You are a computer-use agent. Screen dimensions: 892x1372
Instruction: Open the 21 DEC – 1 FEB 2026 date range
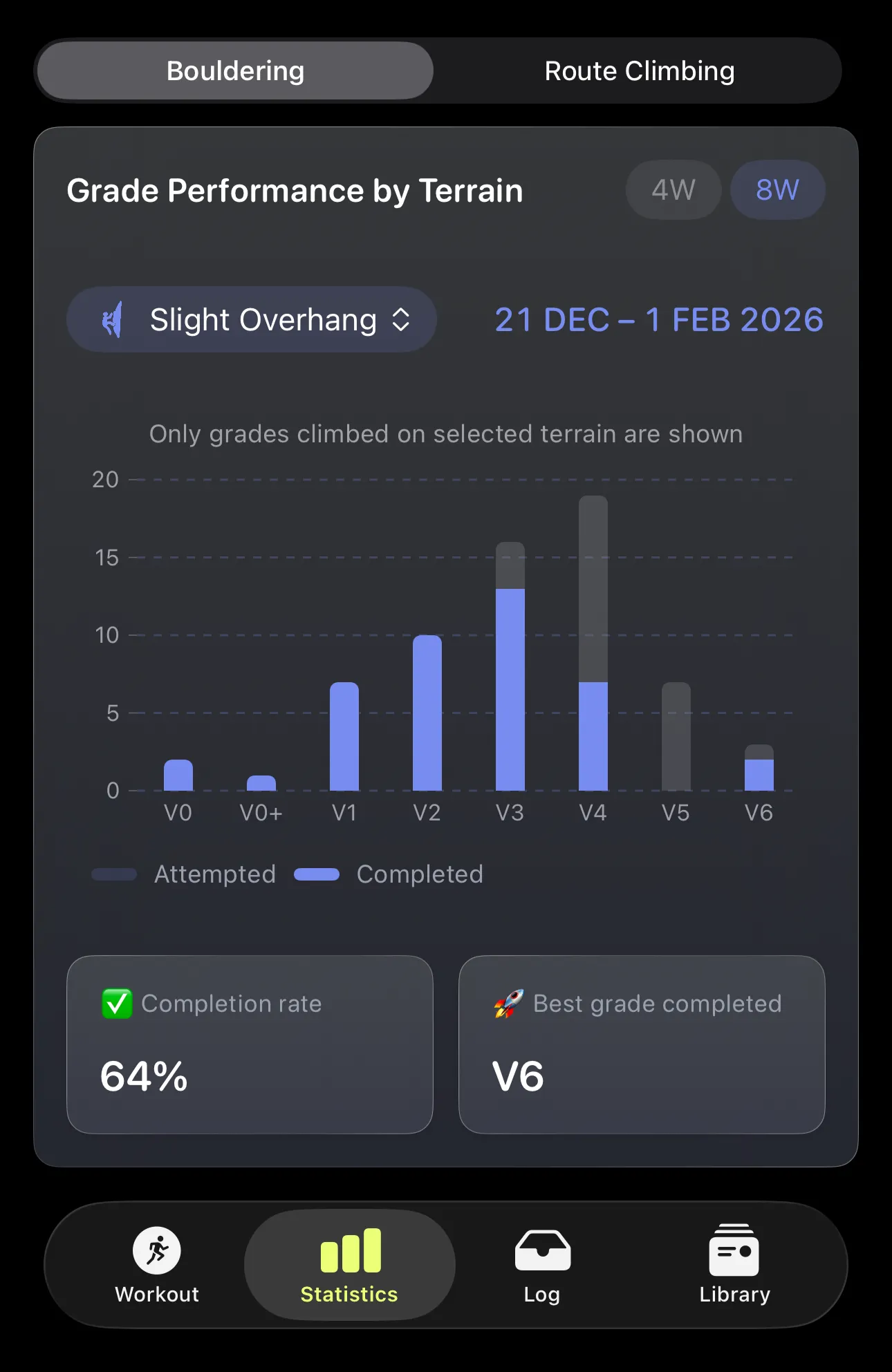click(x=659, y=319)
